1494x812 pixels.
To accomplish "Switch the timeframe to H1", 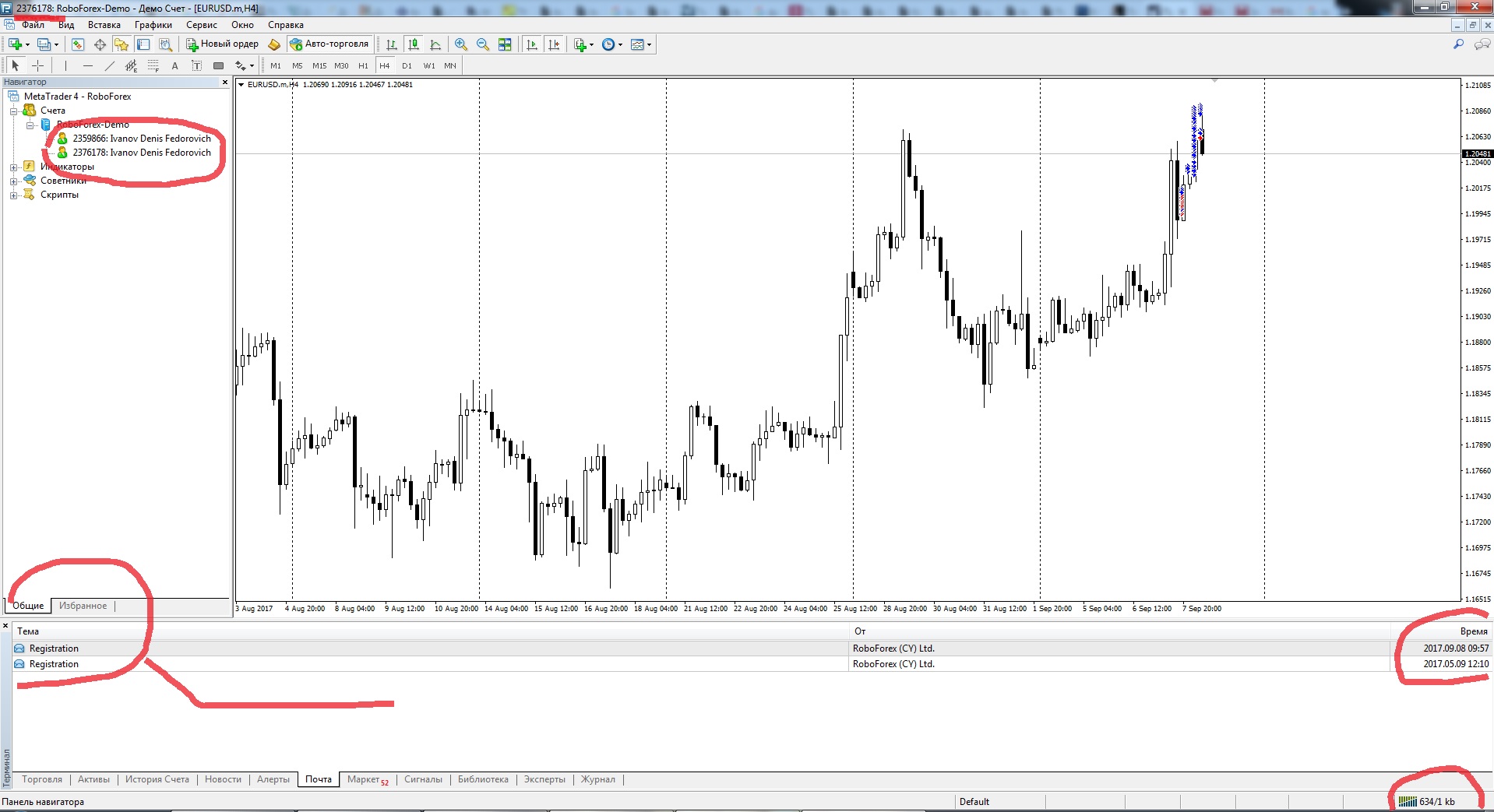I will (x=363, y=66).
